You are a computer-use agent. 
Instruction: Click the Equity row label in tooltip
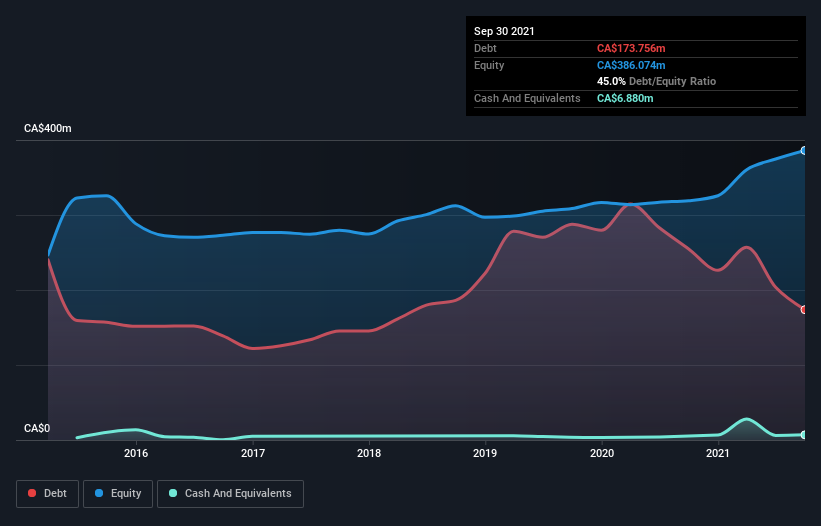(x=489, y=65)
